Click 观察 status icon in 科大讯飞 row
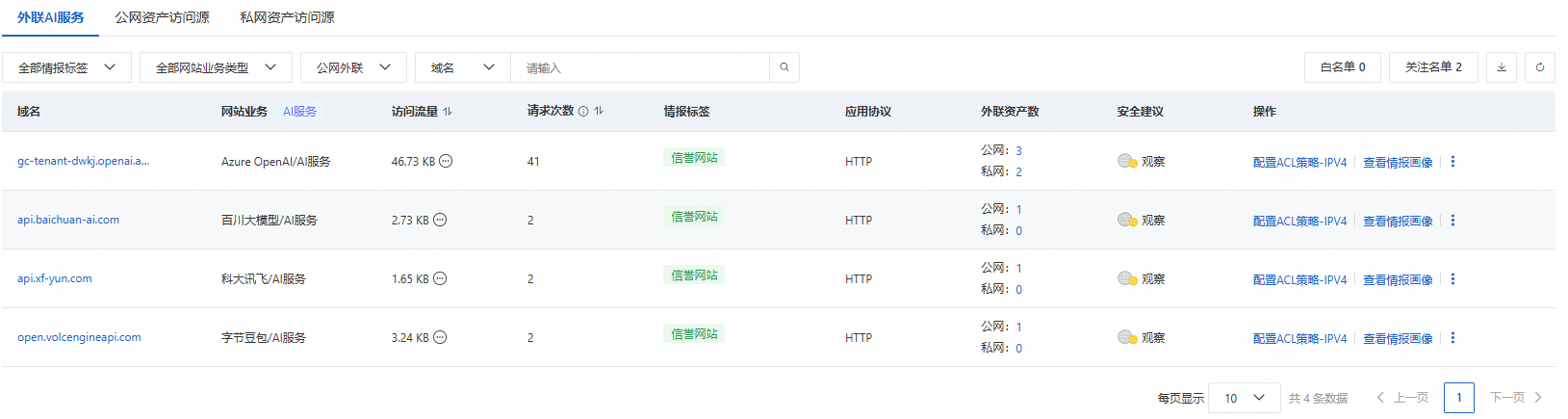This screenshot has height=419, width=1568. (x=1127, y=279)
